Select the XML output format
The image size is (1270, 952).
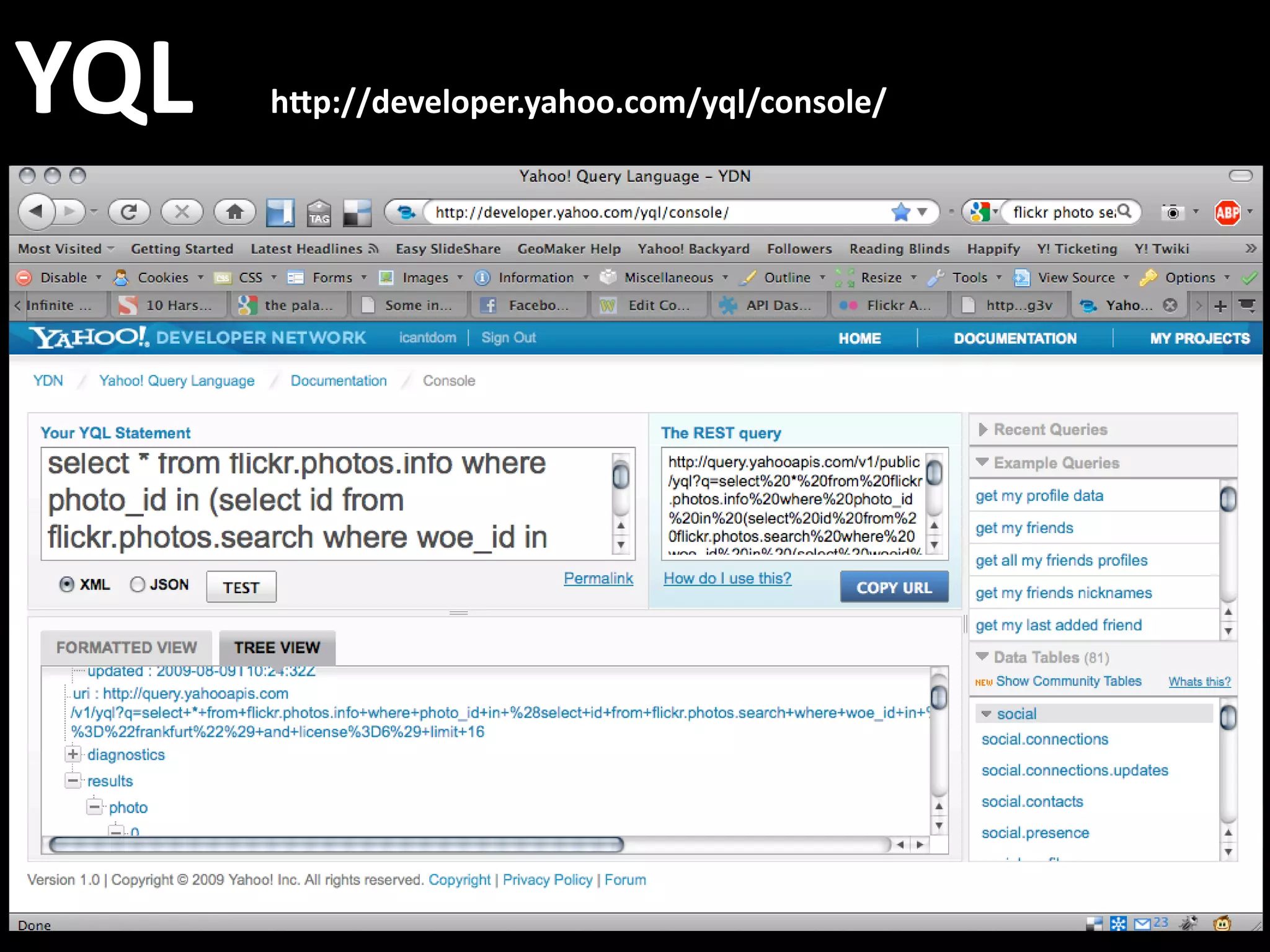pyautogui.click(x=67, y=584)
